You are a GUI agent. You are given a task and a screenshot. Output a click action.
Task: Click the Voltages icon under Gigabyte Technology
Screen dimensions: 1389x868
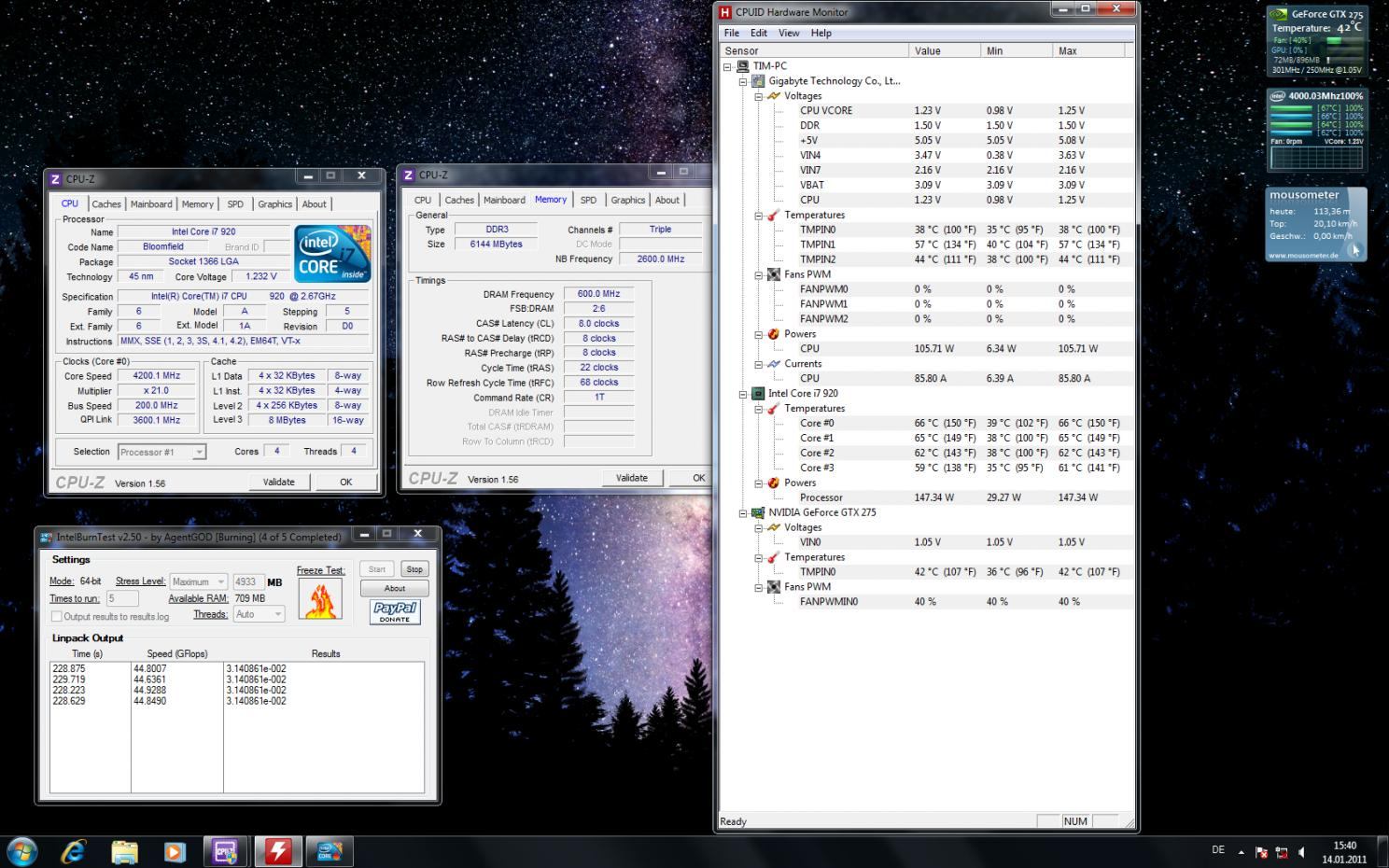773,96
